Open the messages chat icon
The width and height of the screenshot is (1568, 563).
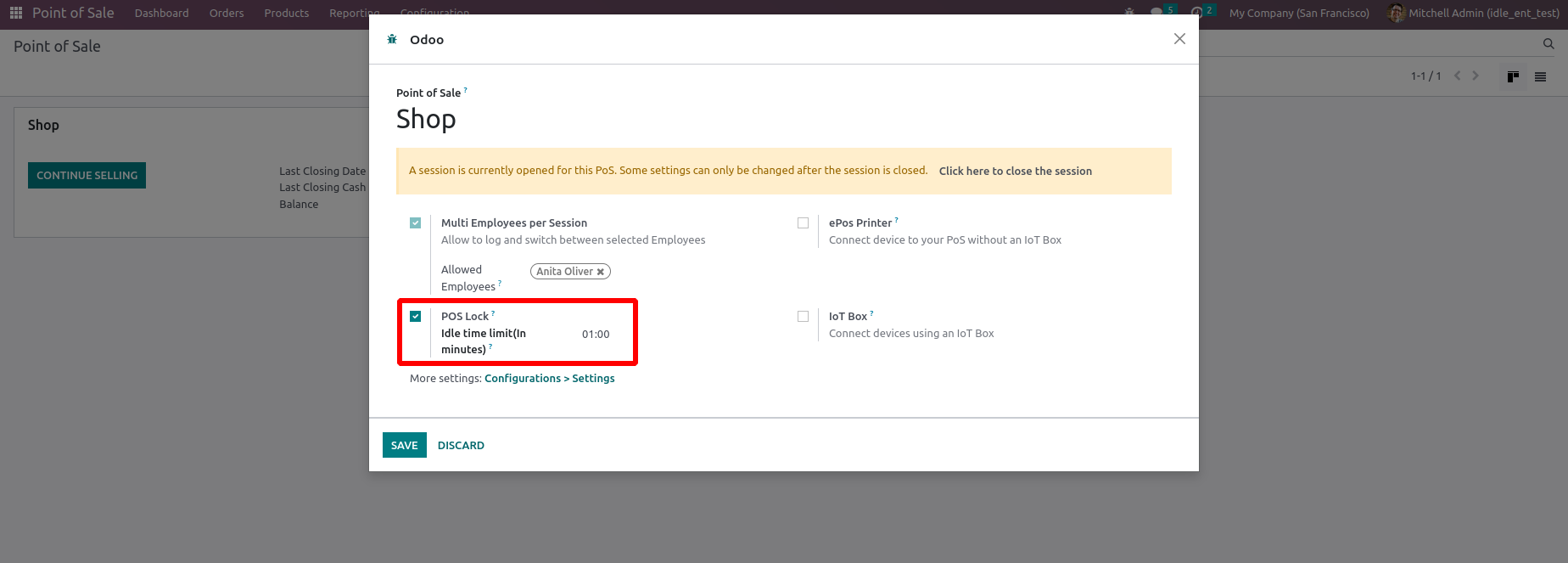pyautogui.click(x=1156, y=12)
